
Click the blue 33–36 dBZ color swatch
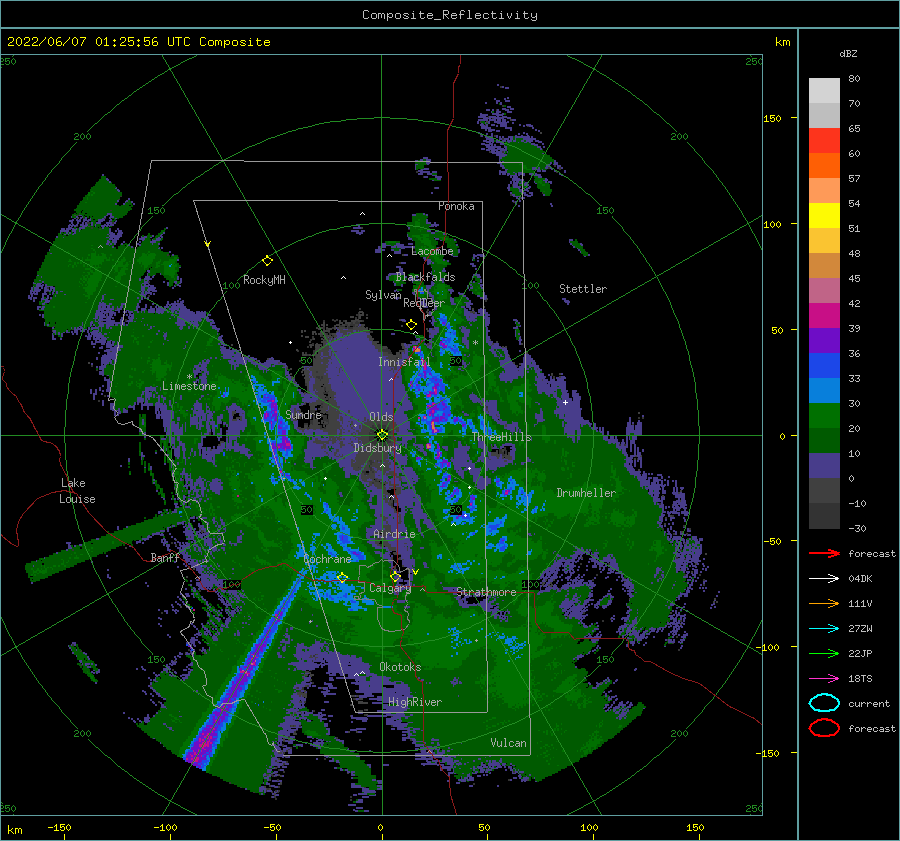pos(824,366)
